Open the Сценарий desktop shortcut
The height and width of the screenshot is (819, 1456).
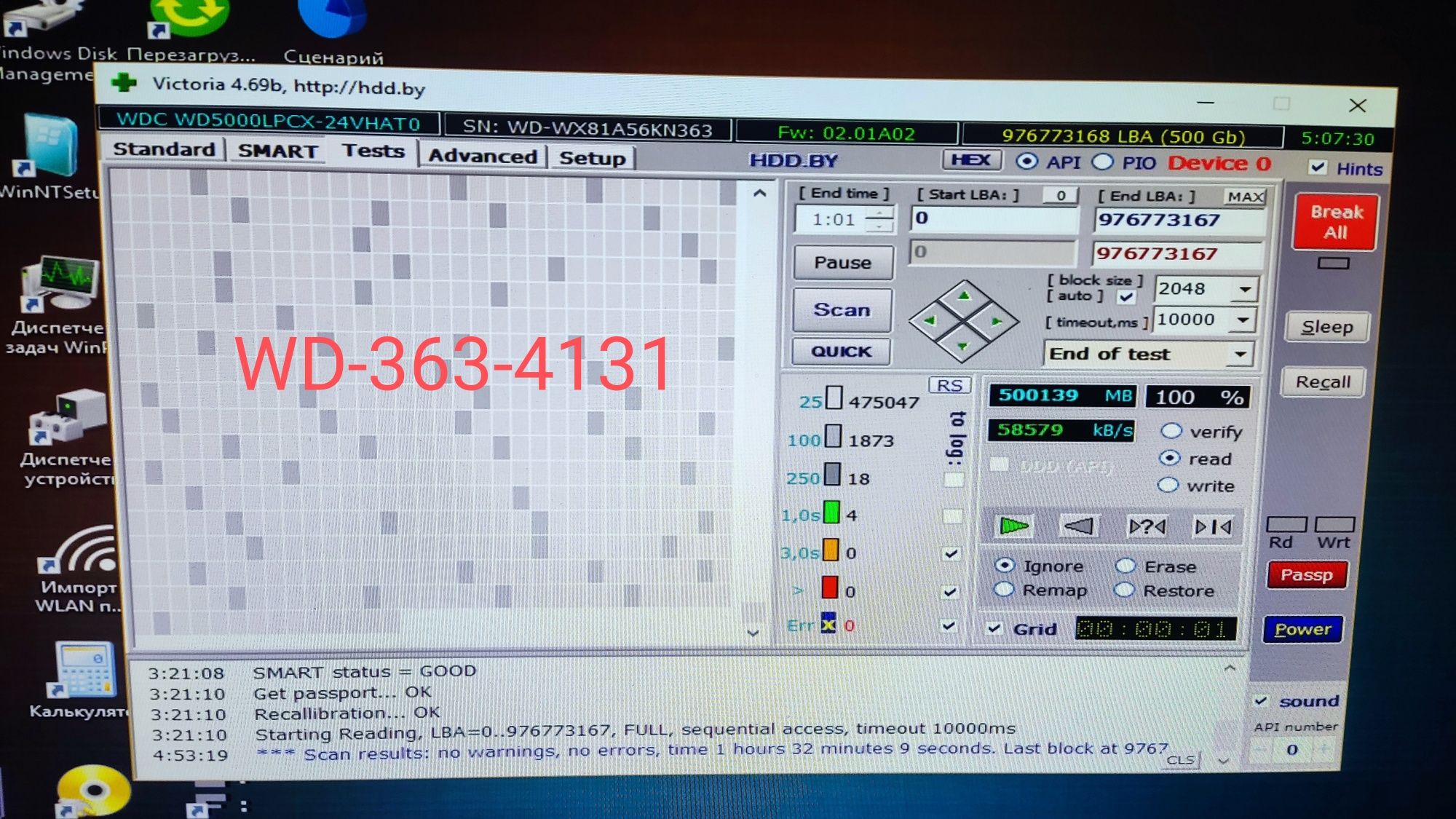coord(333,33)
